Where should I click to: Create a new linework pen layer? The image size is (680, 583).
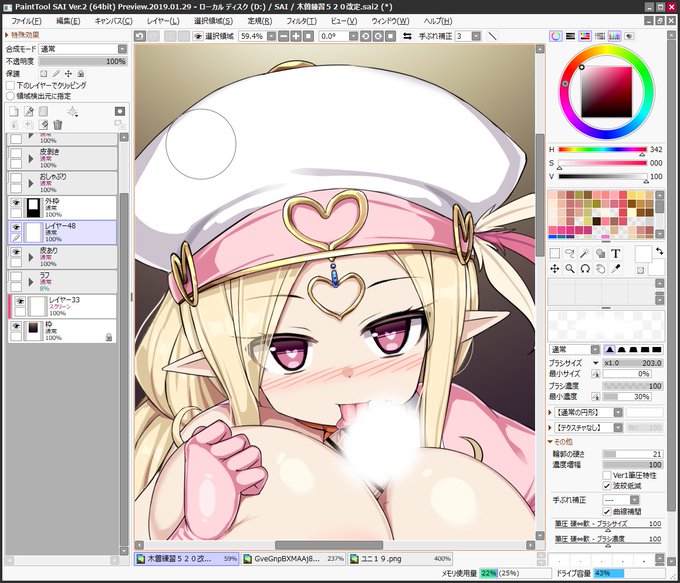coord(29,112)
